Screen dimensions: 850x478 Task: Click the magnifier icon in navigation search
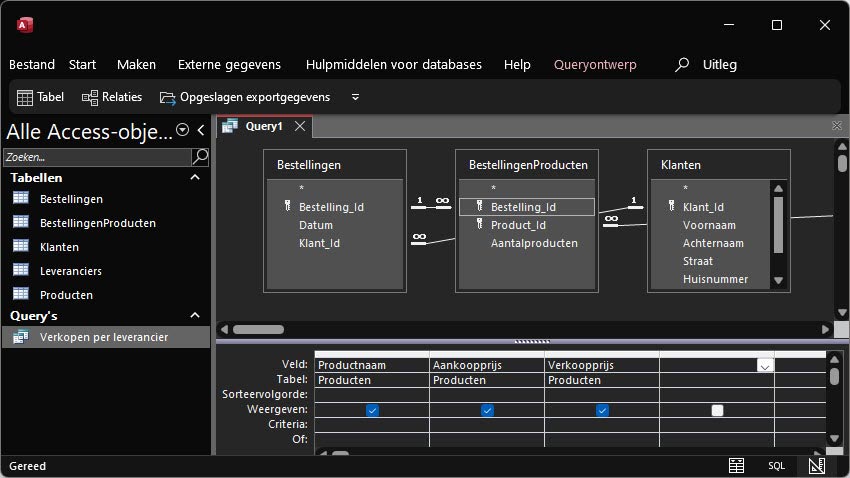click(200, 157)
